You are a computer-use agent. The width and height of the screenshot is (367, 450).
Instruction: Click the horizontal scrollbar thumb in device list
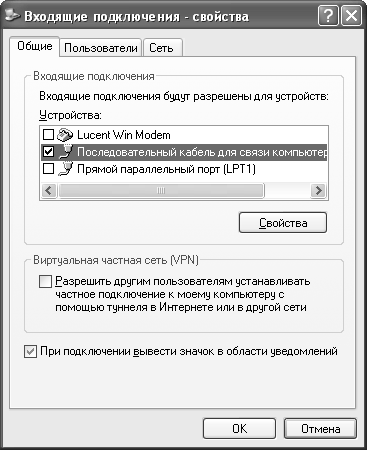pos(161,191)
